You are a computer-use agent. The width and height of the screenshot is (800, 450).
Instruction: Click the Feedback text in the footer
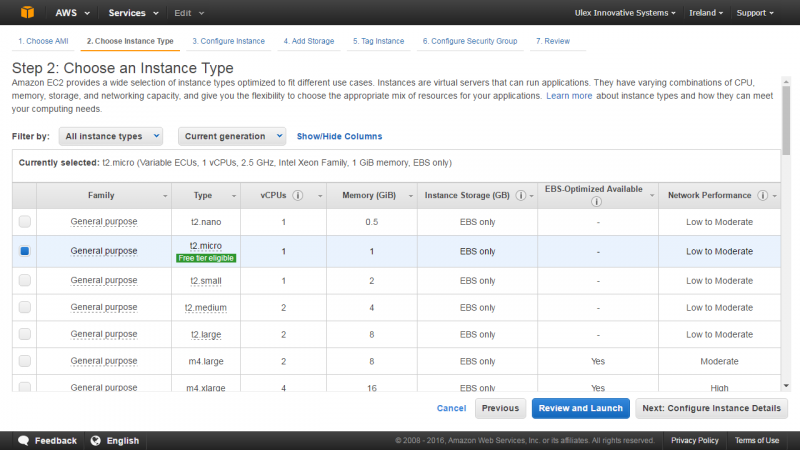[56, 440]
